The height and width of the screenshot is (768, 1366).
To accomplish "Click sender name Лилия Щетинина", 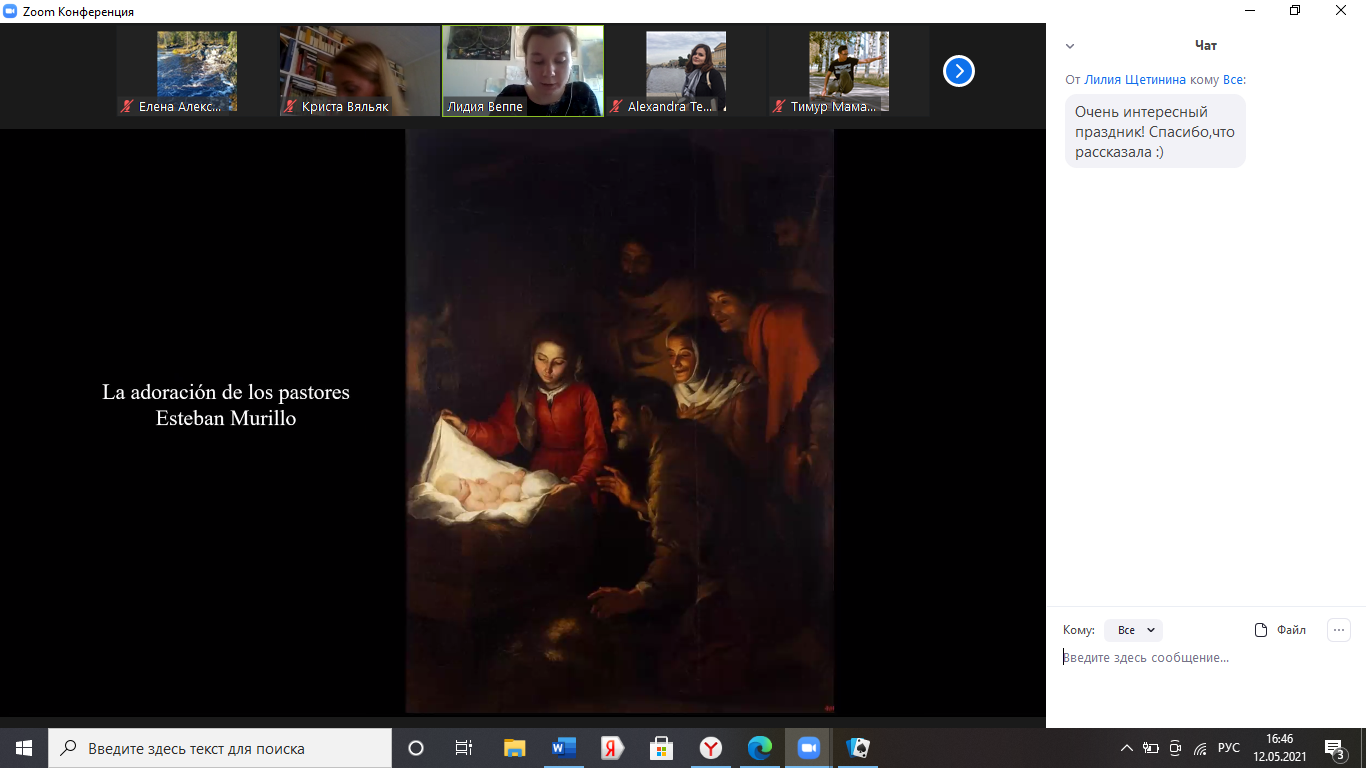I will [x=1135, y=79].
